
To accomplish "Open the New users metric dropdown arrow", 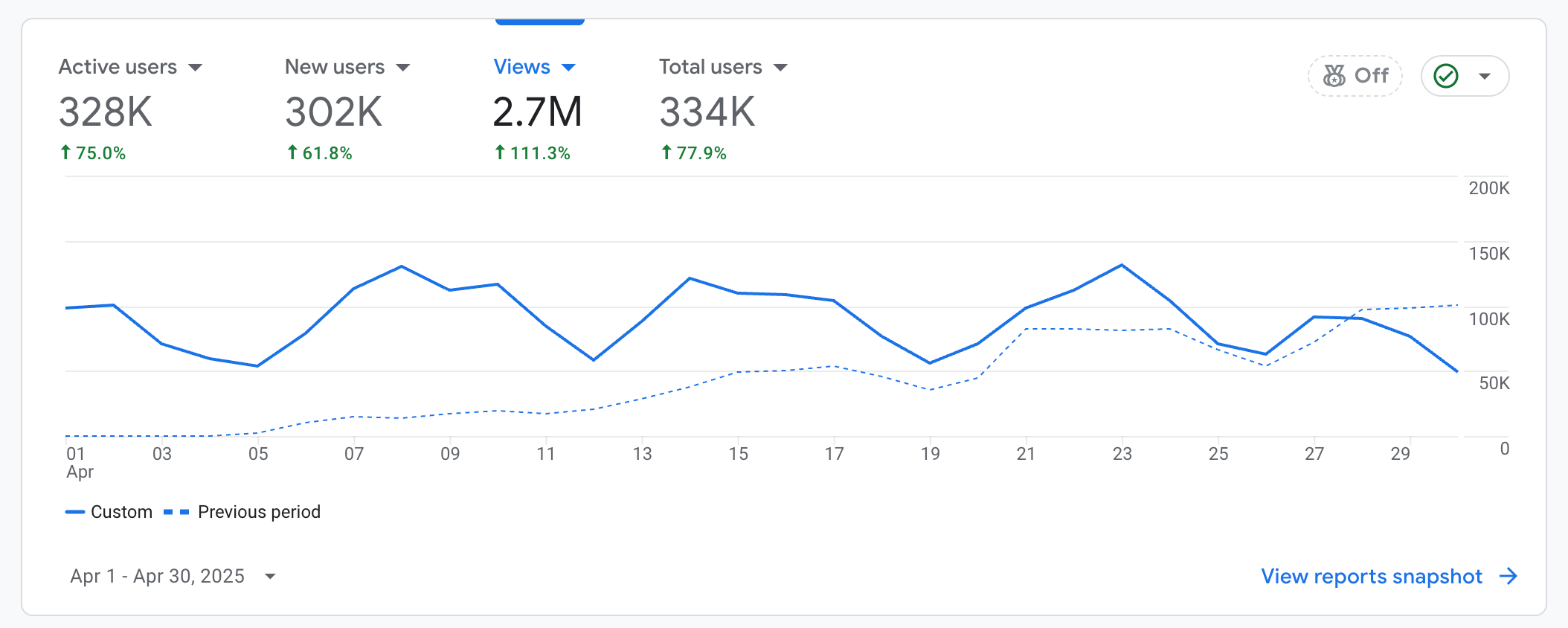I will tap(403, 68).
